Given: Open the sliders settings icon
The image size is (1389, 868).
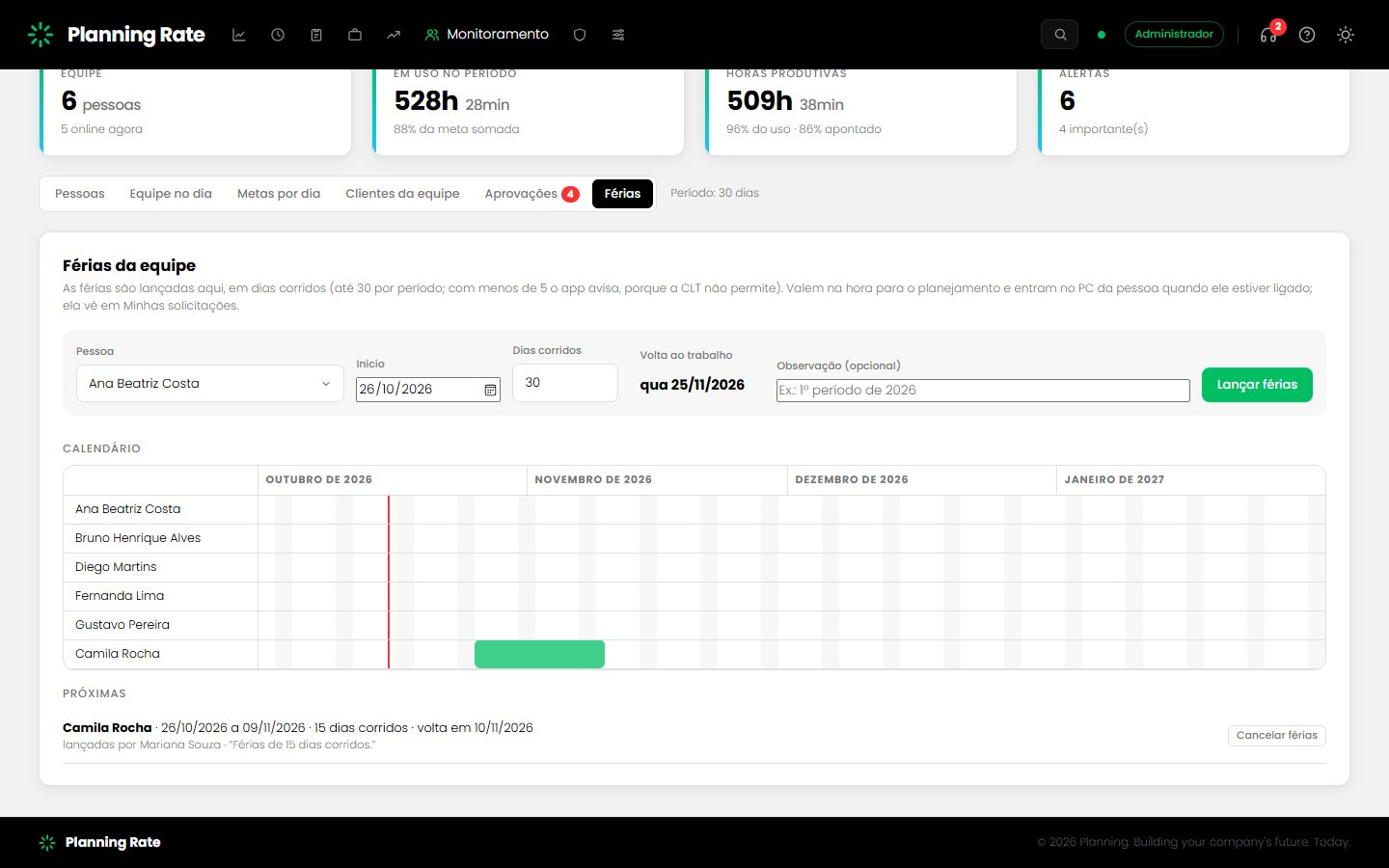Looking at the screenshot, I should [x=618, y=35].
